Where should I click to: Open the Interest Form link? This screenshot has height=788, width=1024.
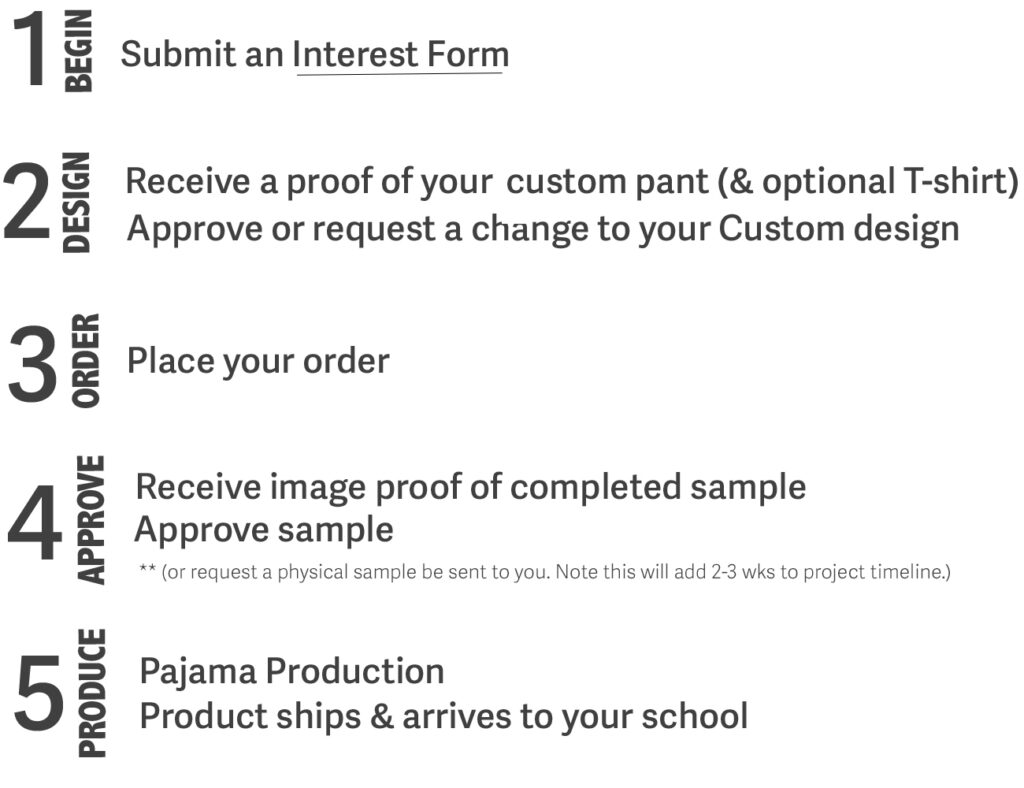[400, 54]
